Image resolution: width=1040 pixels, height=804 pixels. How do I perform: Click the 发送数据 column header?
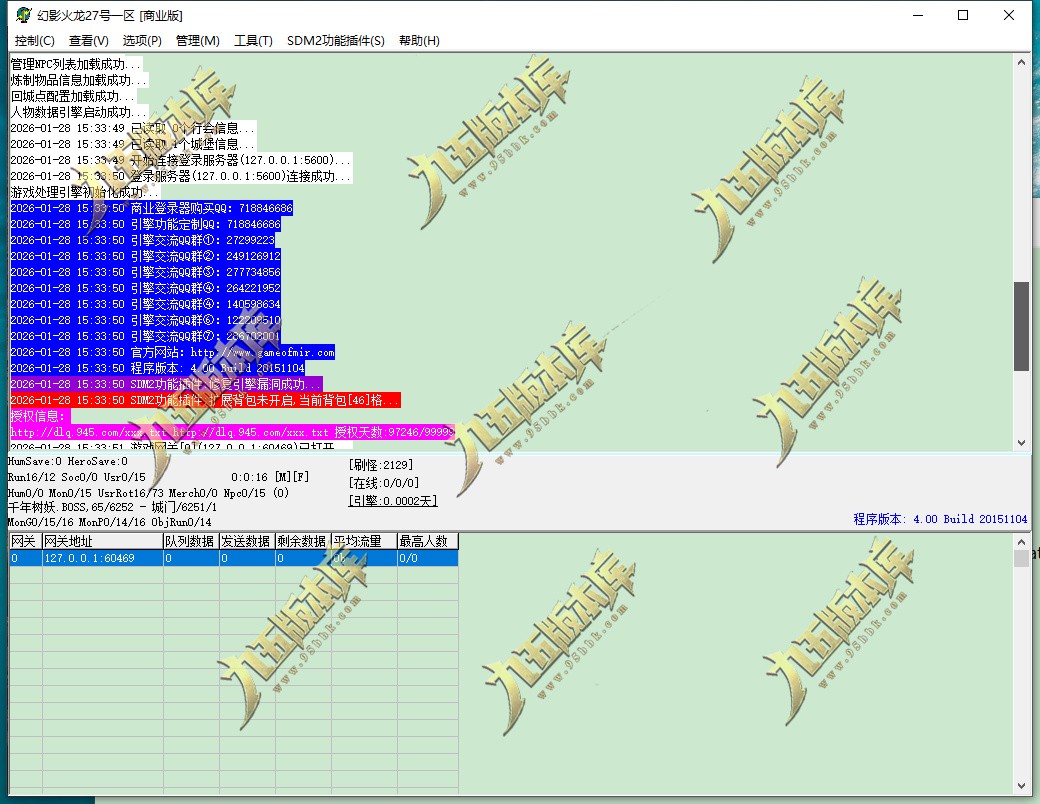[247, 541]
